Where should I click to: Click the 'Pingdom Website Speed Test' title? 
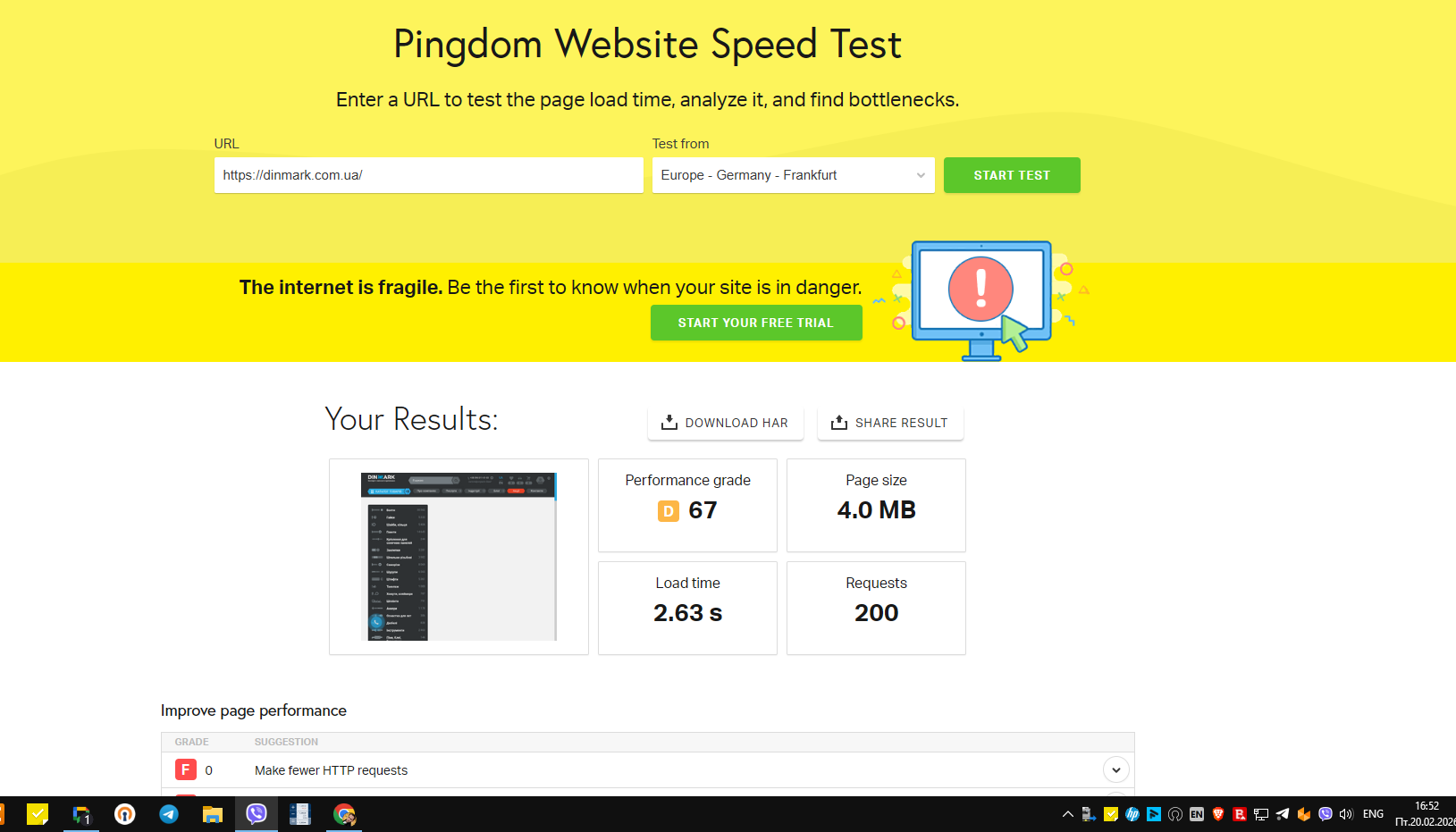(648, 45)
